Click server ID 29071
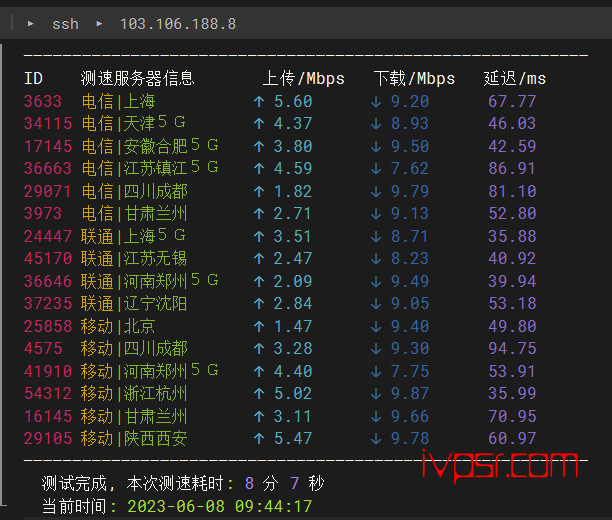This screenshot has height=520, width=612. click(x=48, y=191)
